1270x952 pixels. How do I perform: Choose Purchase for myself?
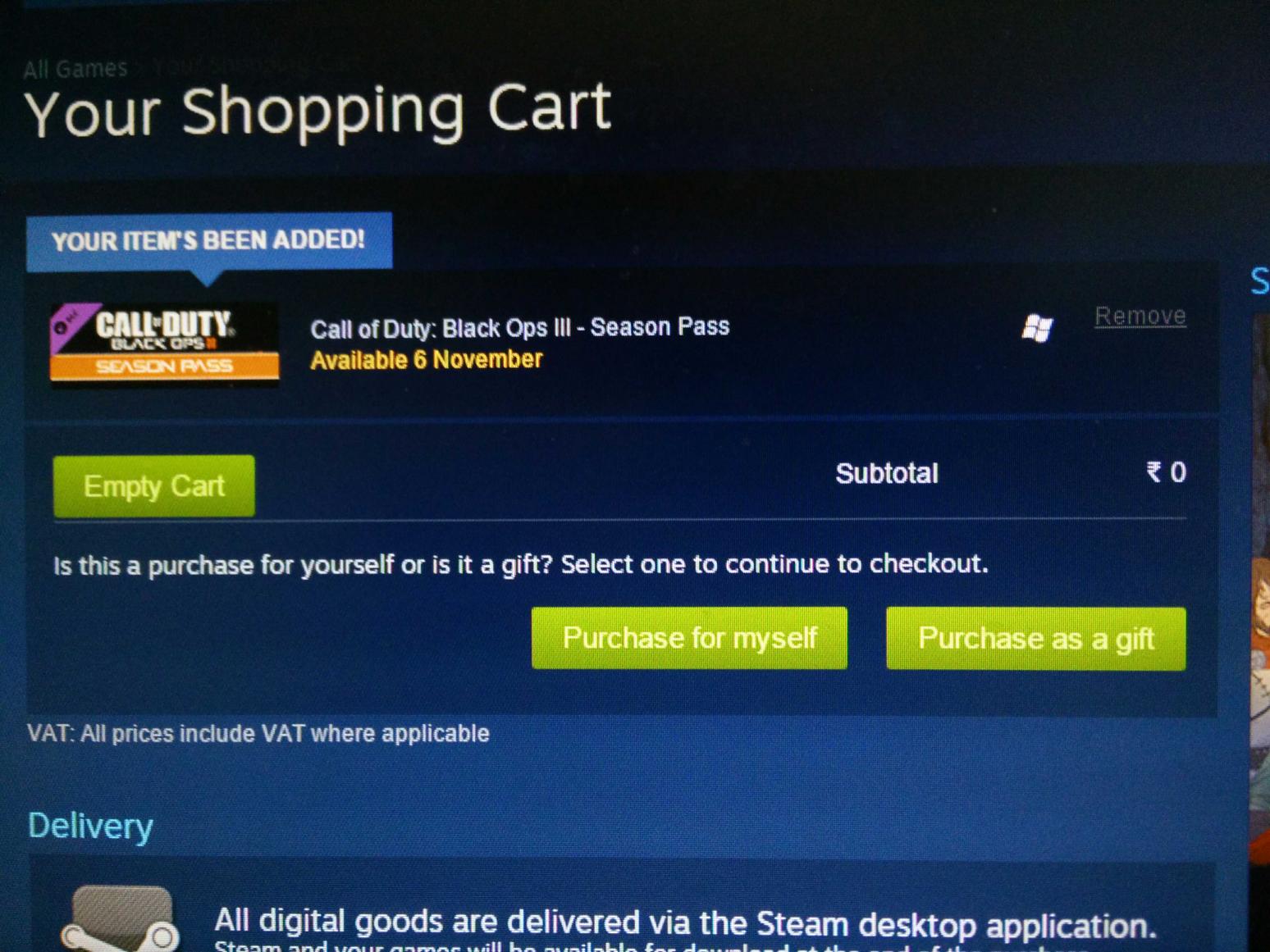pyautogui.click(x=689, y=638)
